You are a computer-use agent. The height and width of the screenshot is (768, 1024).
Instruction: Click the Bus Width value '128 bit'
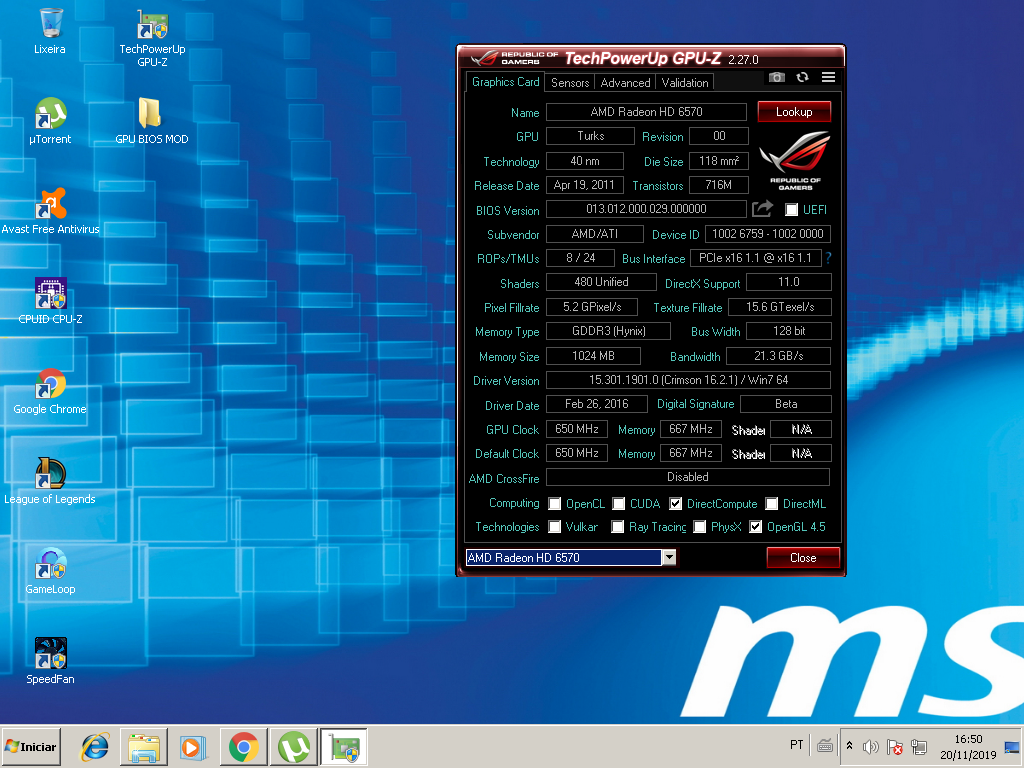click(789, 331)
